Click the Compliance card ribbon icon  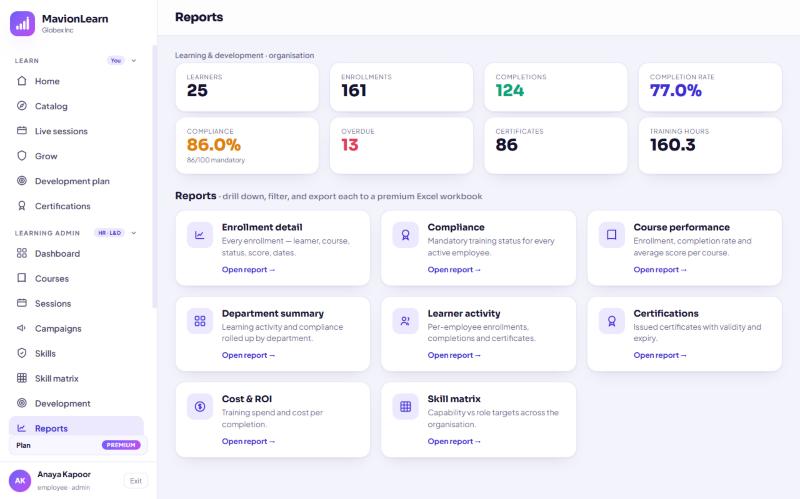click(x=406, y=235)
